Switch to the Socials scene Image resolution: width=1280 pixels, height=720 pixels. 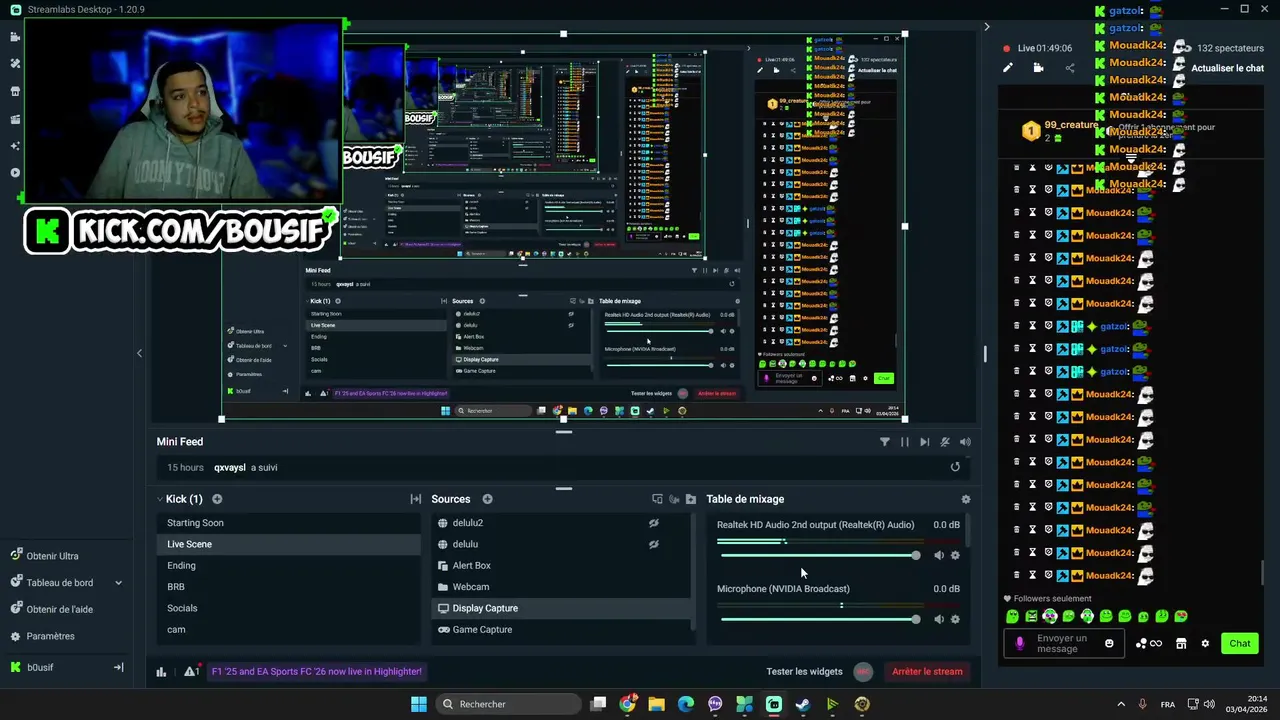288,608
